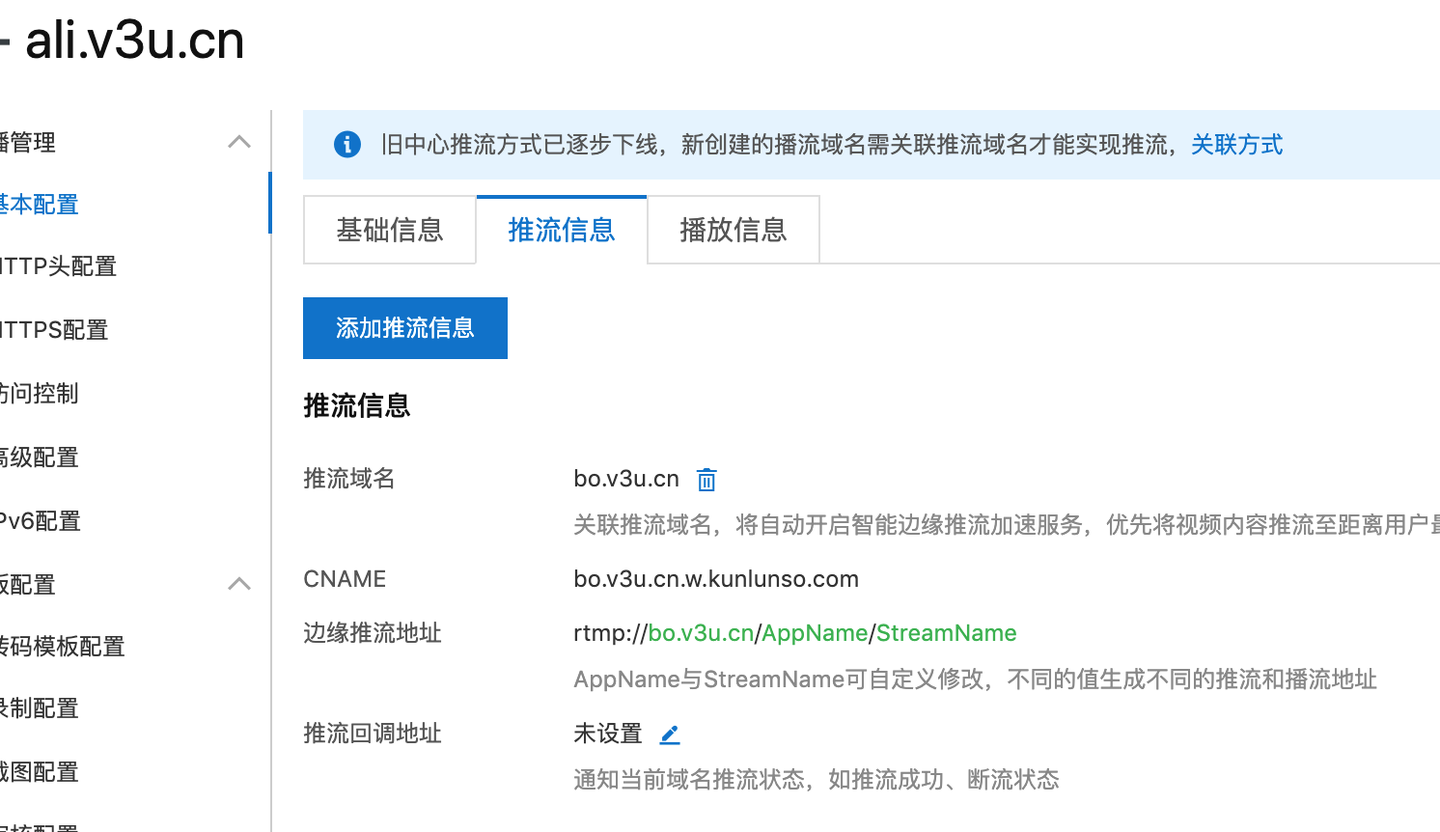Select HTTPS配置 in the sidebar
1440x832 pixels.
(x=52, y=330)
